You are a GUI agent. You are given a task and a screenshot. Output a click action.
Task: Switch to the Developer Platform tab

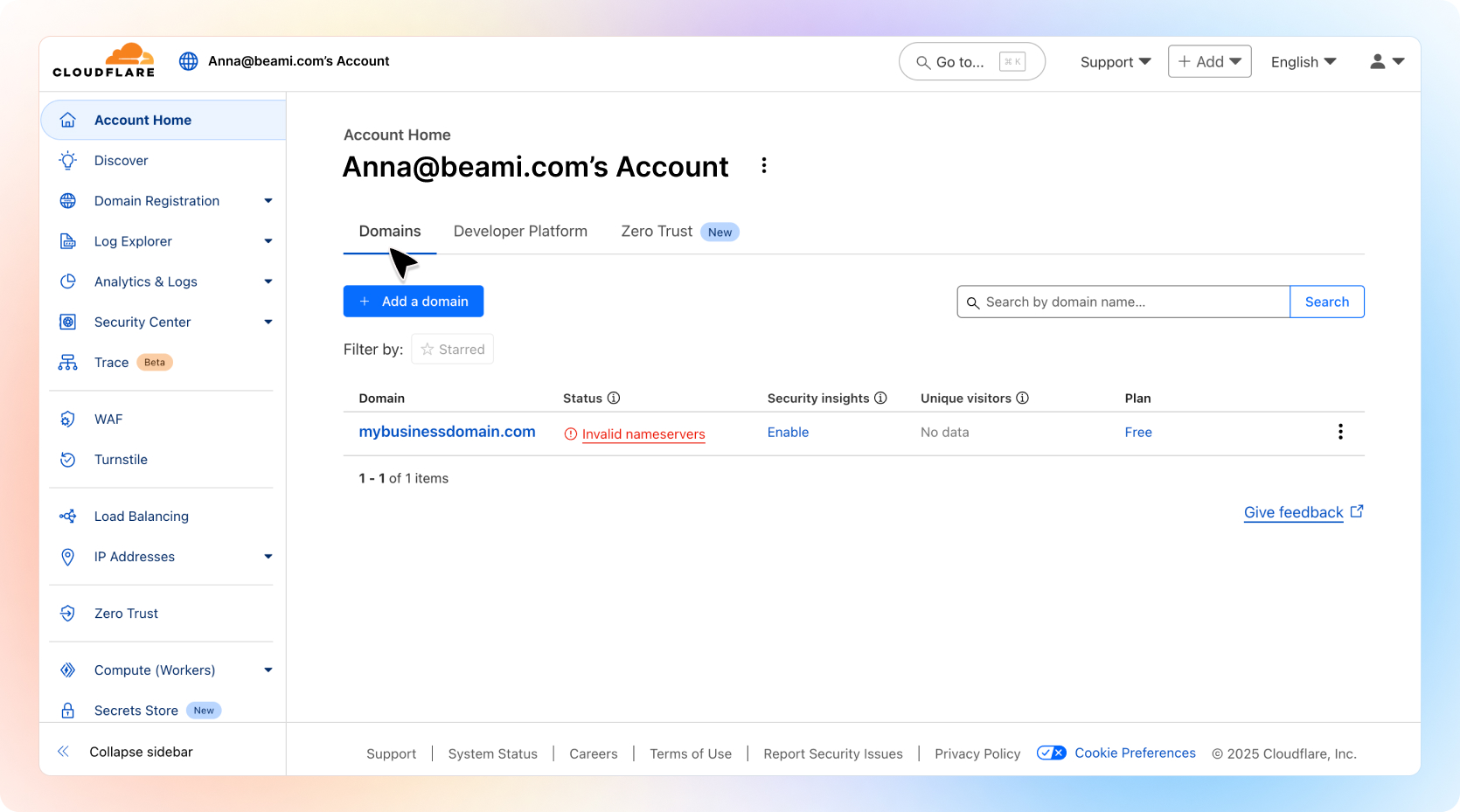pos(520,232)
